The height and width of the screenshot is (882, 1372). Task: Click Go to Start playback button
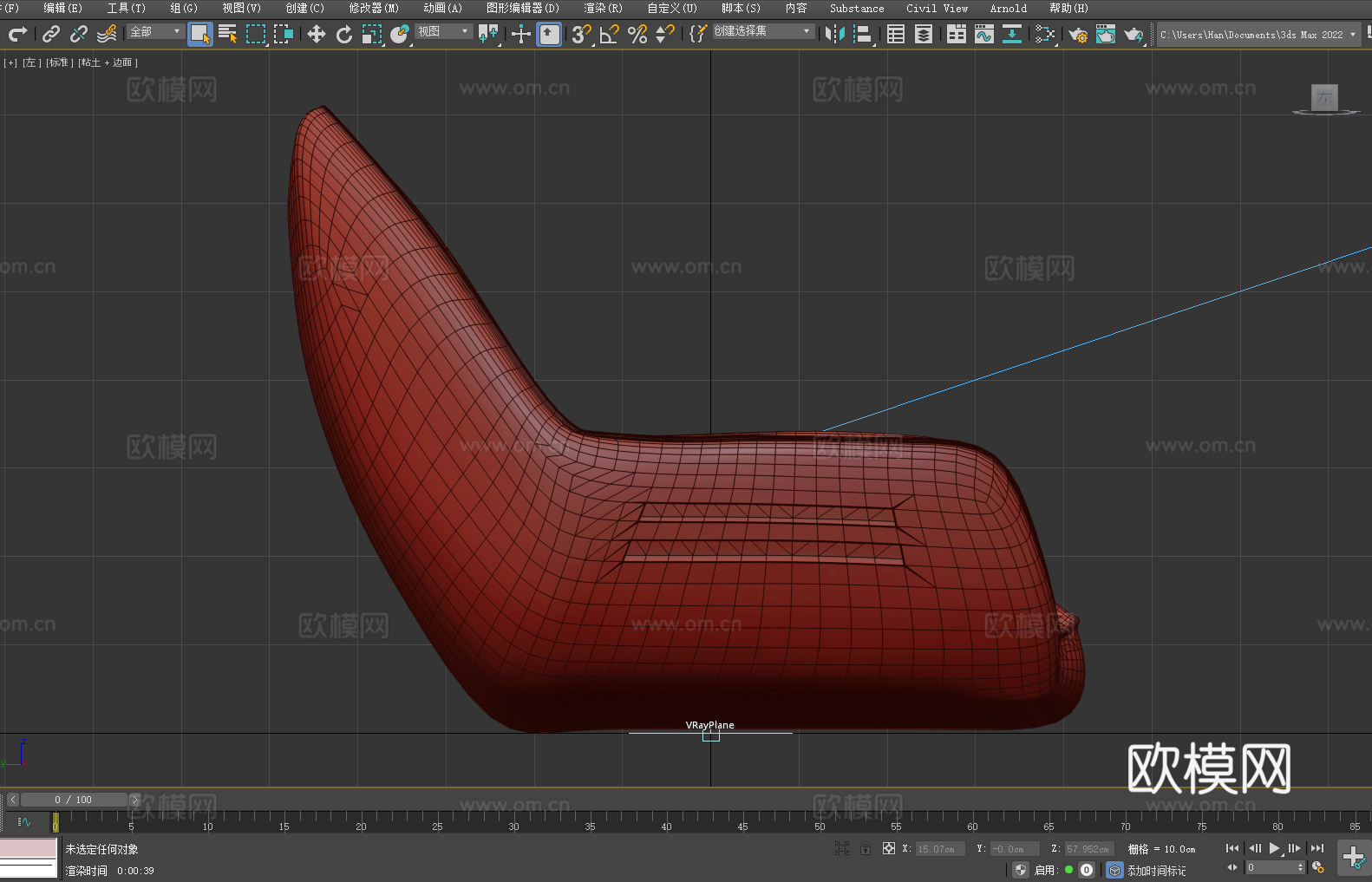[x=1232, y=848]
